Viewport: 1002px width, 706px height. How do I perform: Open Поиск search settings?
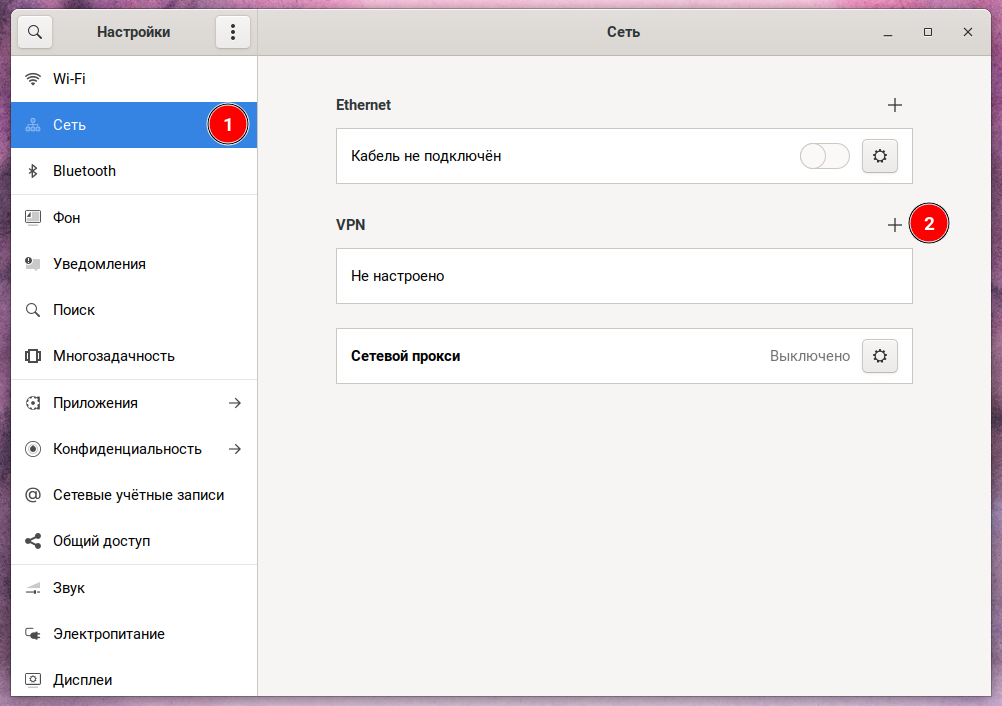pyautogui.click(x=74, y=310)
